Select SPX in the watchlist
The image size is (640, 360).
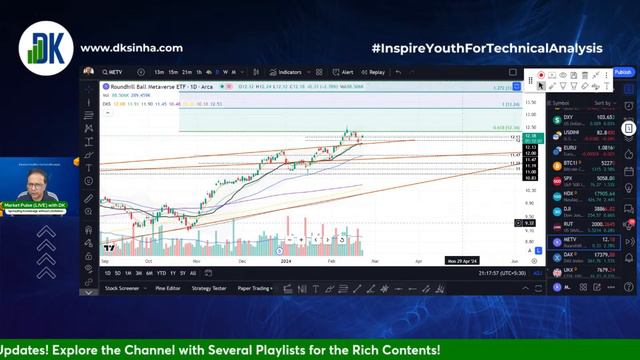[x=584, y=181]
